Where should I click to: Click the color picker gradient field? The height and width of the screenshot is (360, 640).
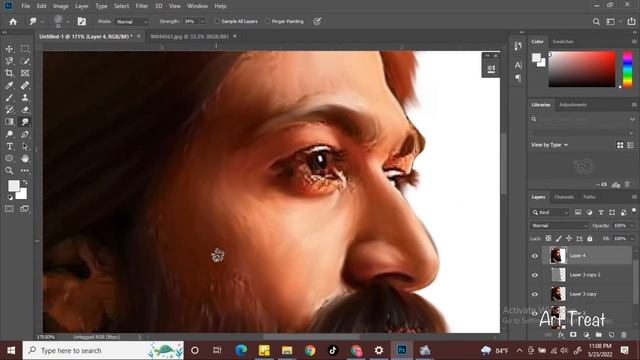(582, 69)
